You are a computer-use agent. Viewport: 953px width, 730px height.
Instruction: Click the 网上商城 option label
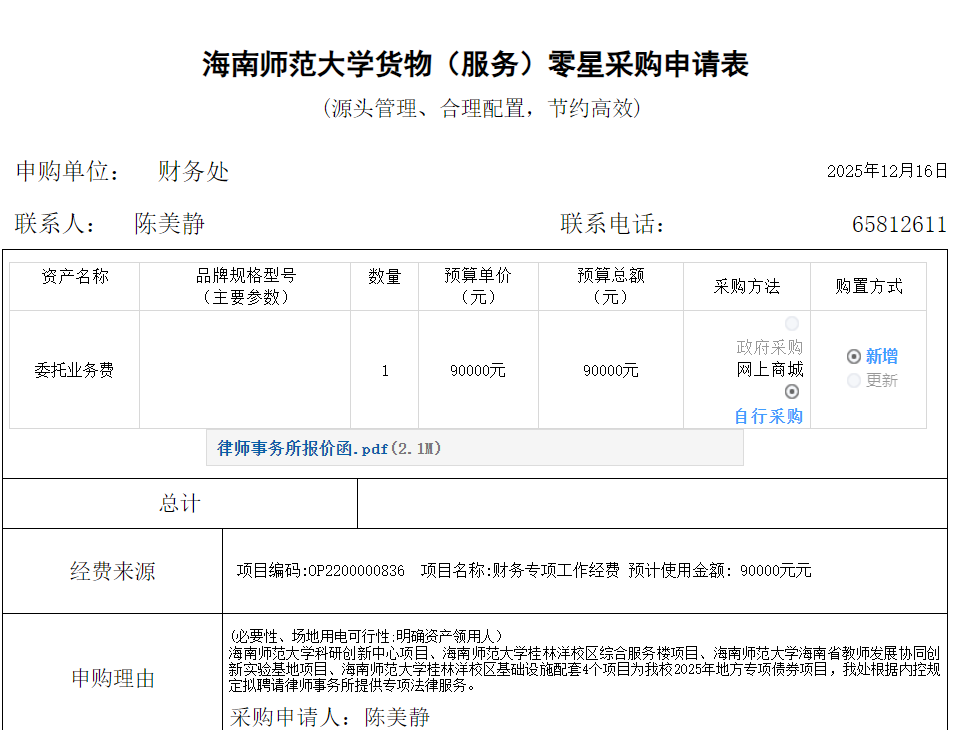click(769, 369)
